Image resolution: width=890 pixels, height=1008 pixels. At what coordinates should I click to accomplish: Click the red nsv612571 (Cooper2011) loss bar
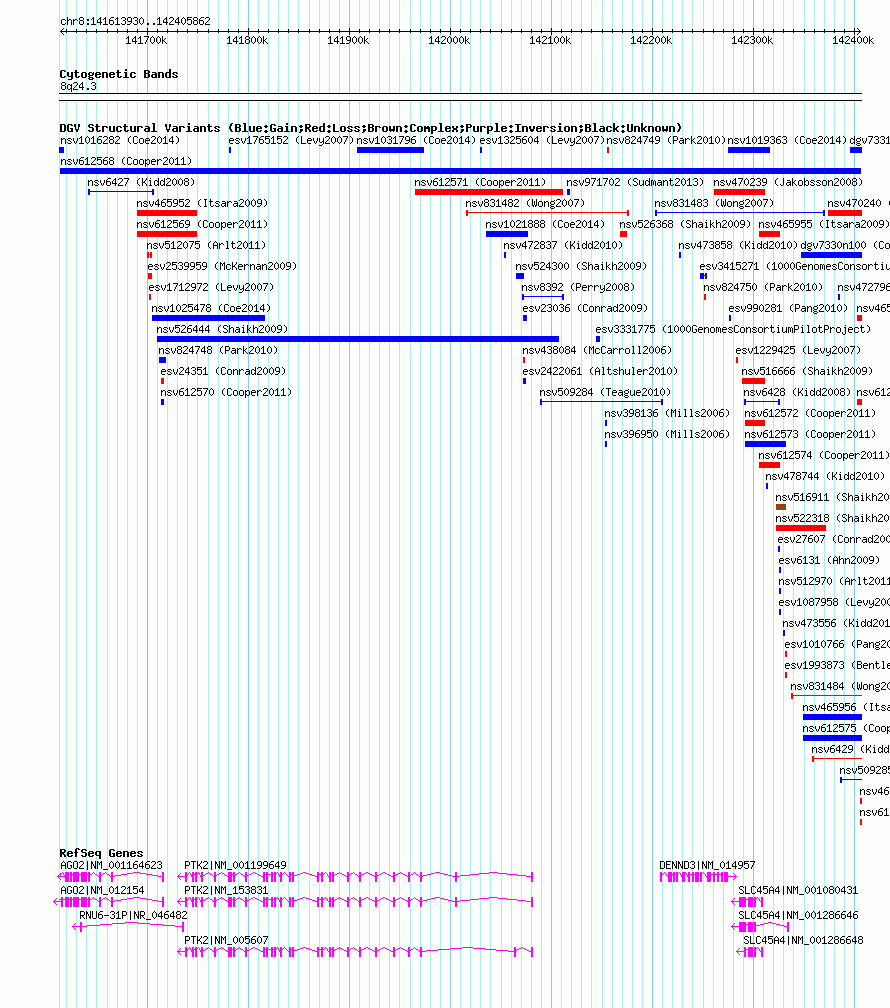489,192
